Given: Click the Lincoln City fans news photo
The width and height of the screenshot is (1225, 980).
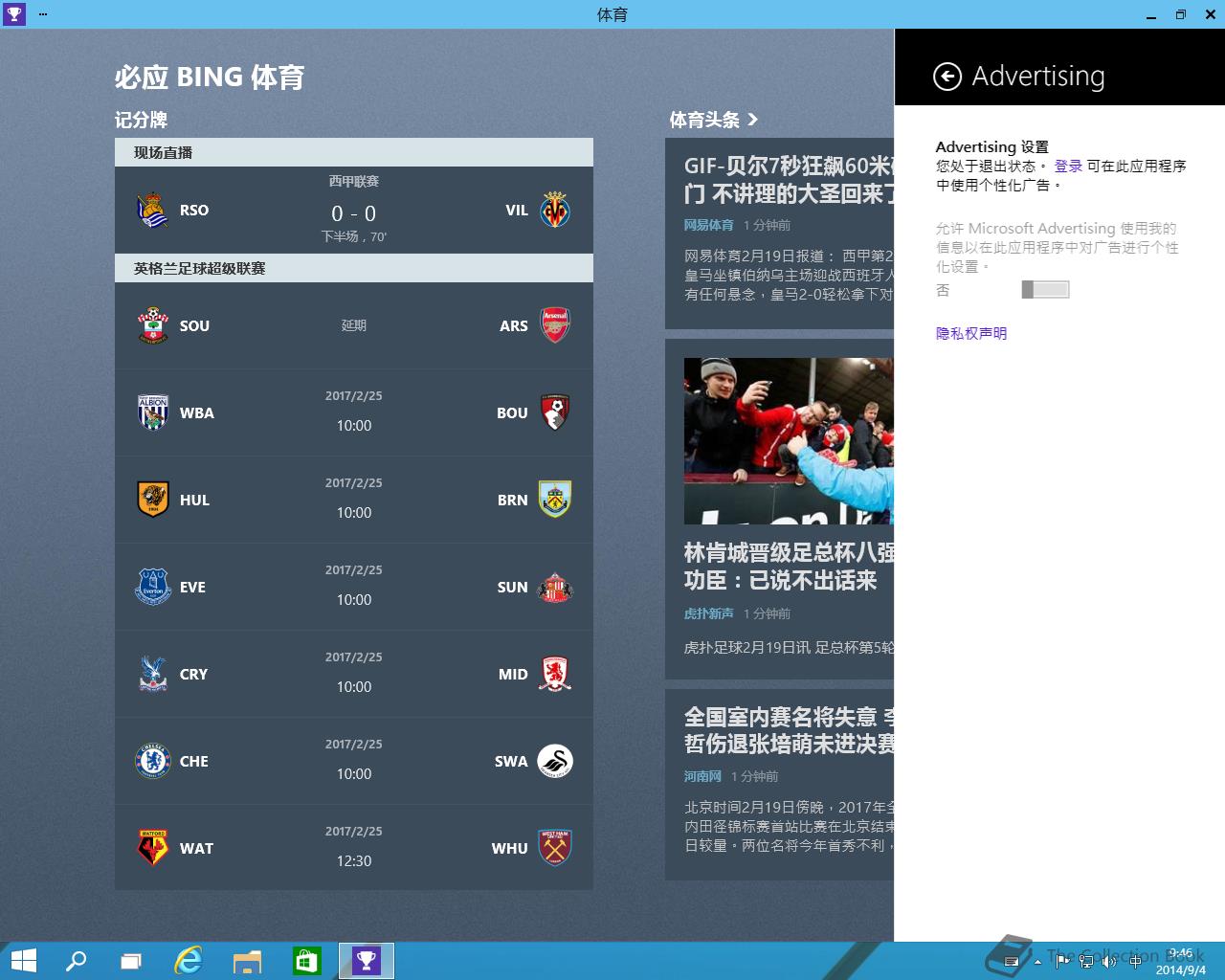Looking at the screenshot, I should coord(789,441).
